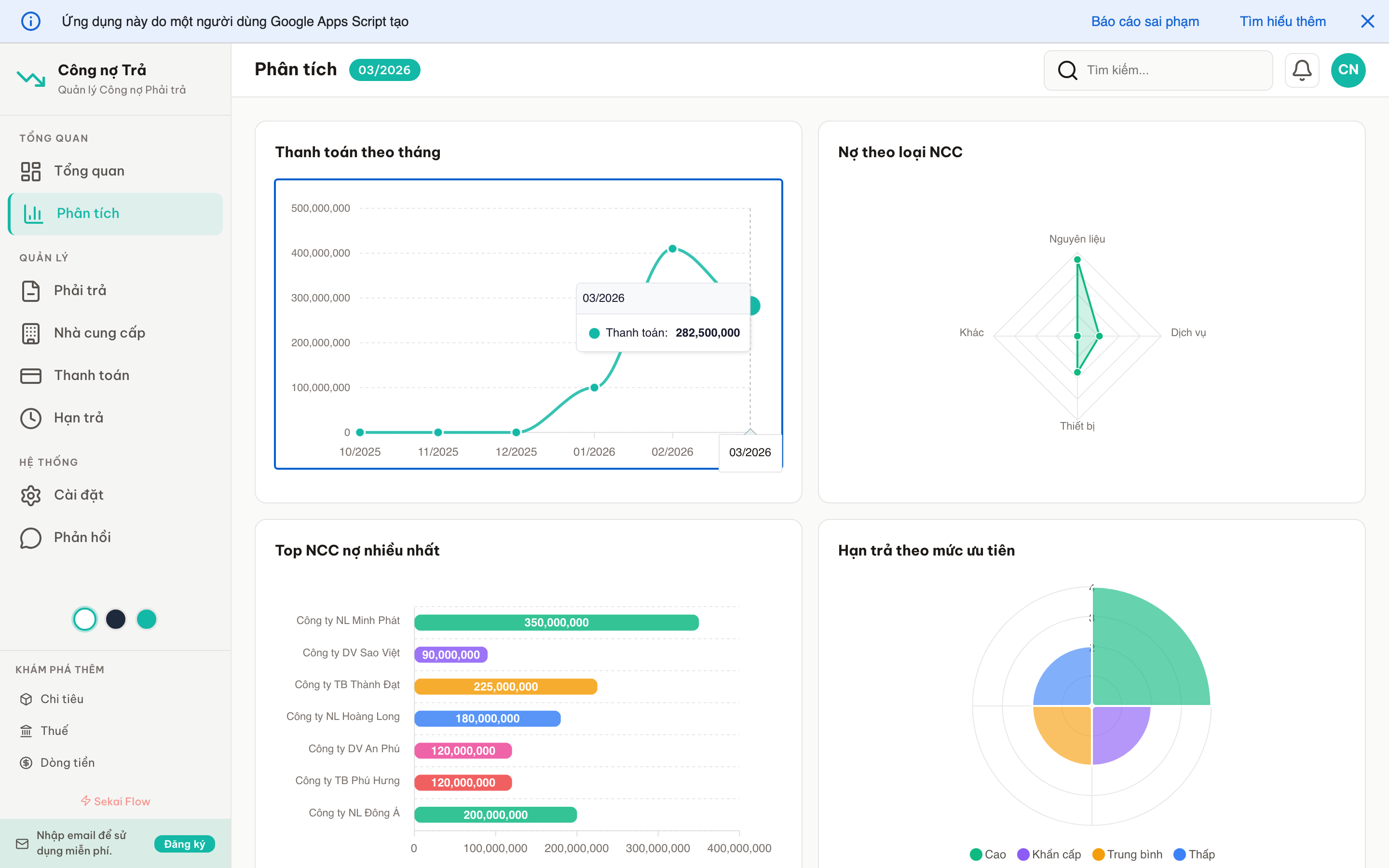
Task: Open Cài đặt gear icon
Action: 30,495
